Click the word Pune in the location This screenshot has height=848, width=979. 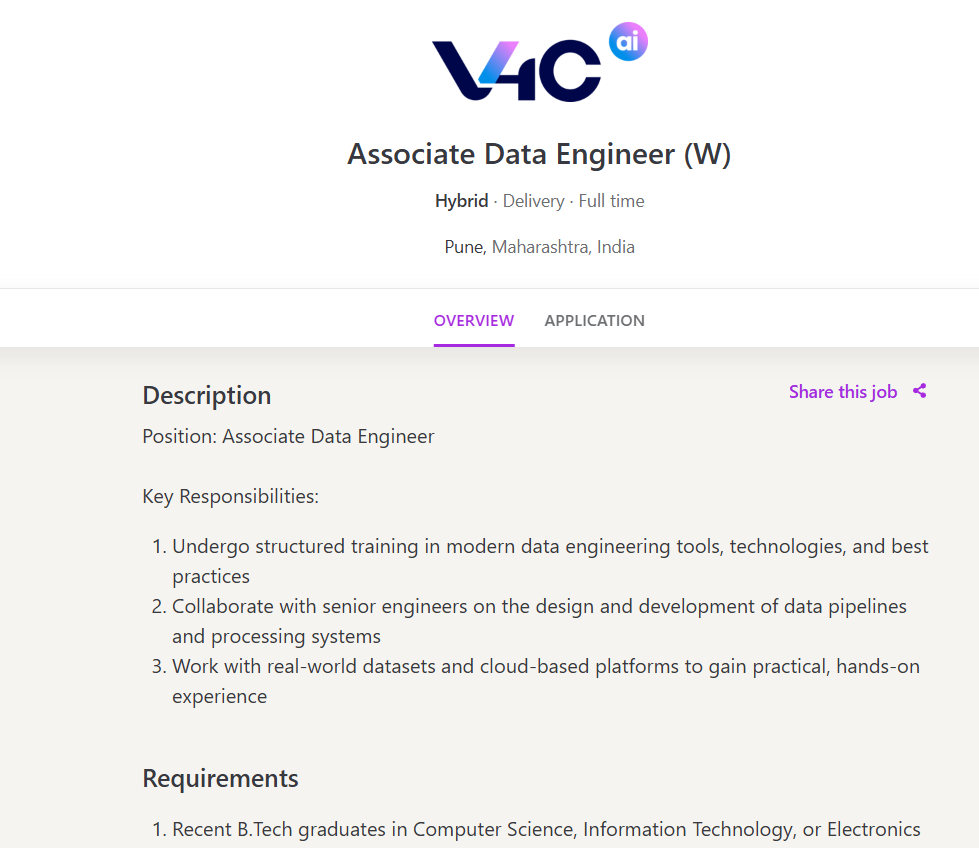click(x=464, y=247)
